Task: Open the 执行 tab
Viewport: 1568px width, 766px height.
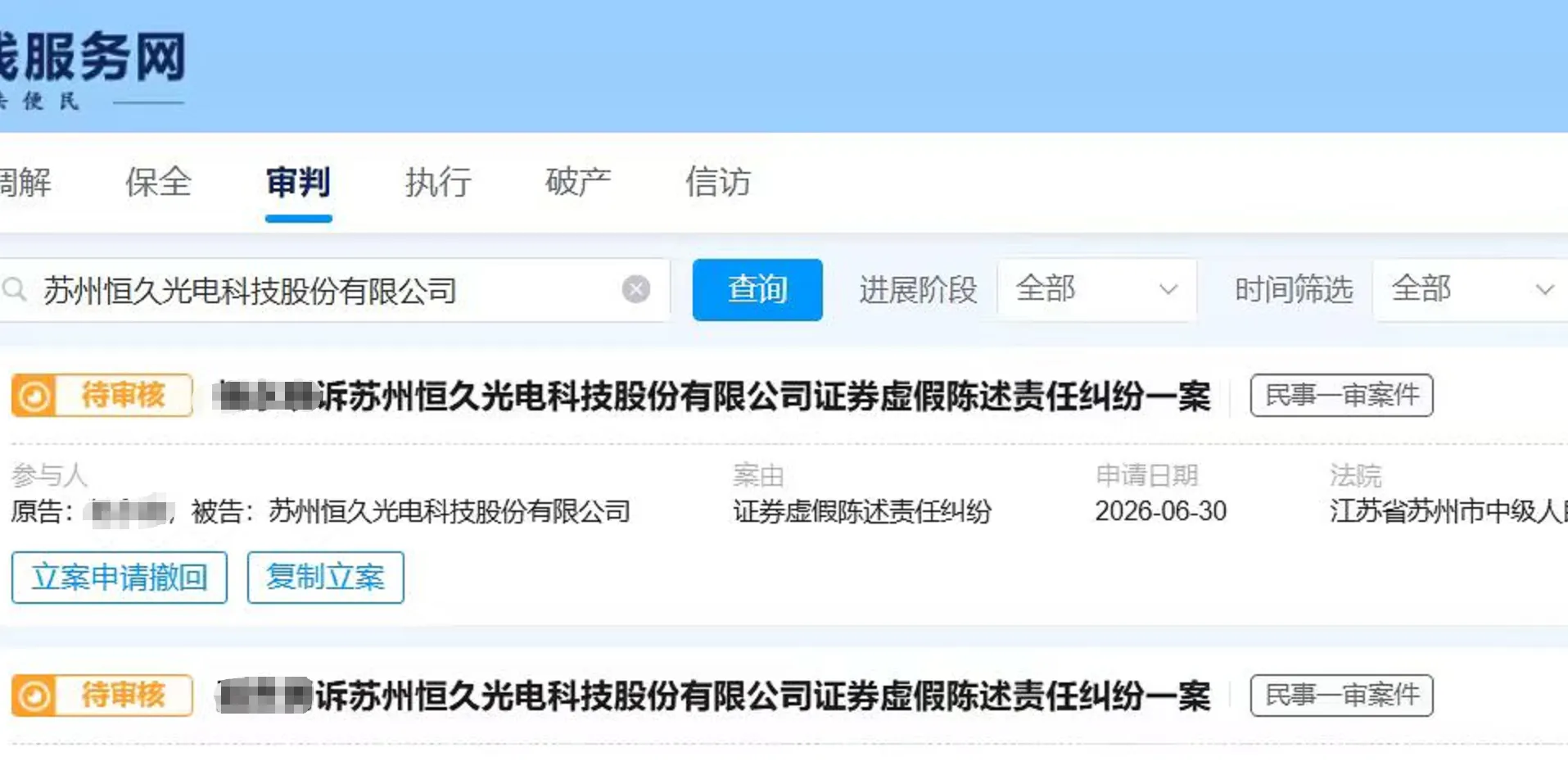Action: tap(438, 182)
